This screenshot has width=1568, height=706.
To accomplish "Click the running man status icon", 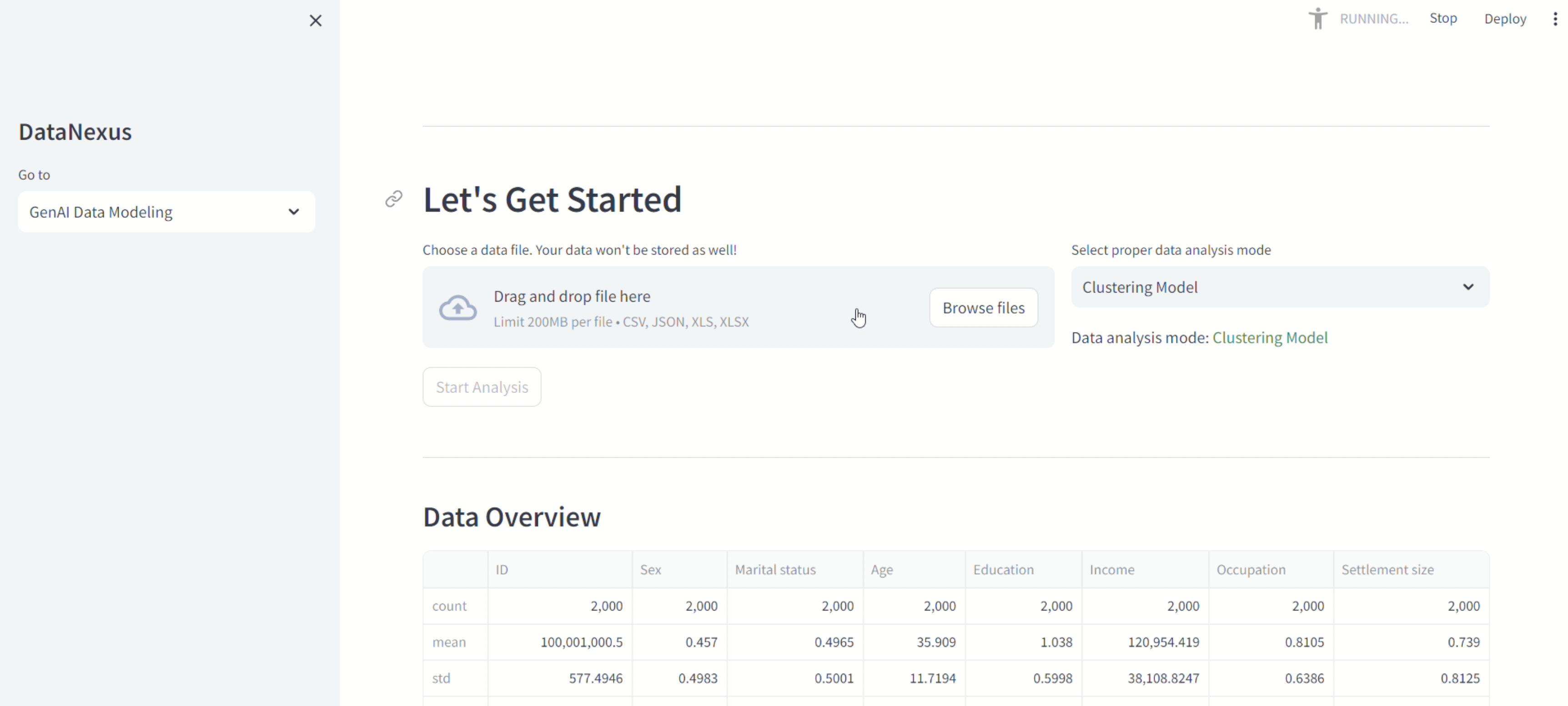I will [1318, 19].
